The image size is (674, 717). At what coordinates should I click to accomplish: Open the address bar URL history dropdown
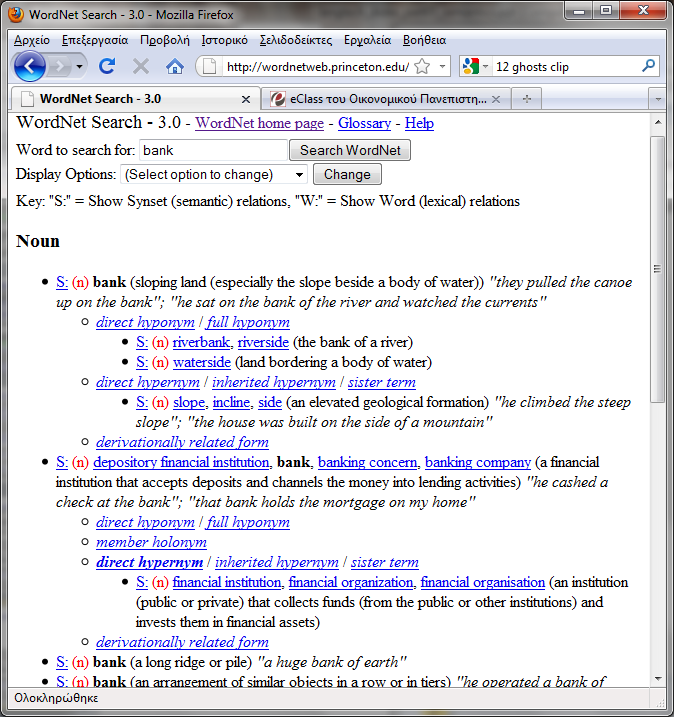(x=442, y=67)
